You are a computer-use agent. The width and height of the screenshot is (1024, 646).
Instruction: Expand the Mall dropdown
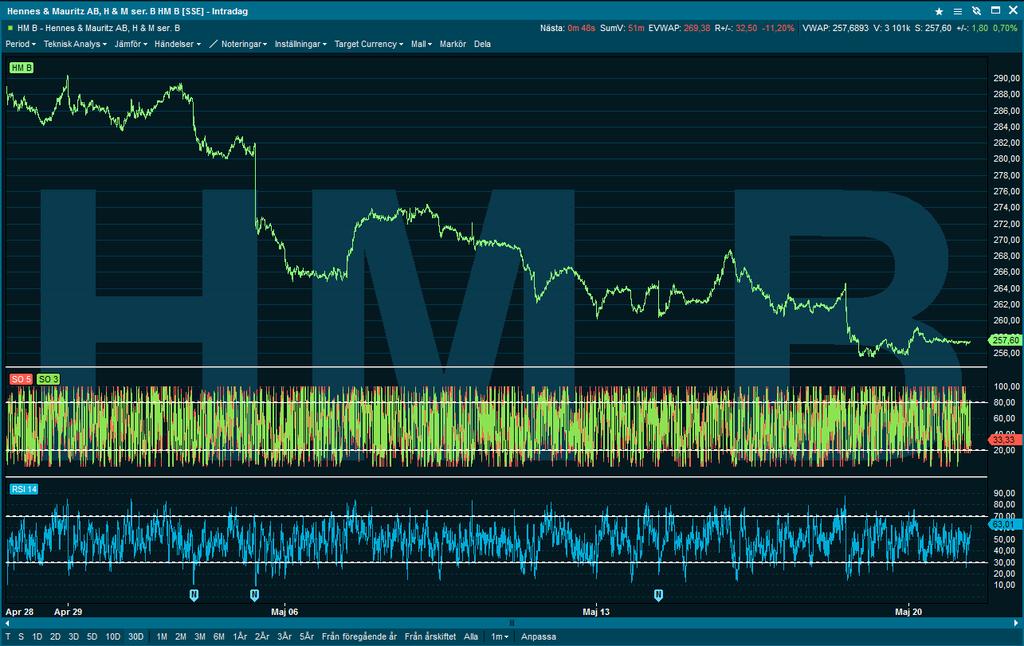pos(421,44)
